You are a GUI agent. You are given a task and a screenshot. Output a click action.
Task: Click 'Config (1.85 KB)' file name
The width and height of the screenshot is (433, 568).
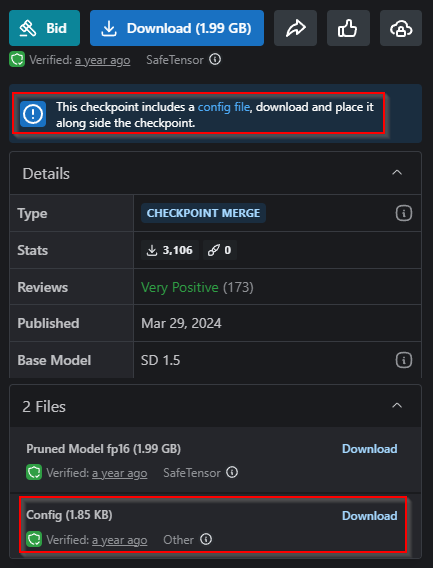click(x=69, y=515)
